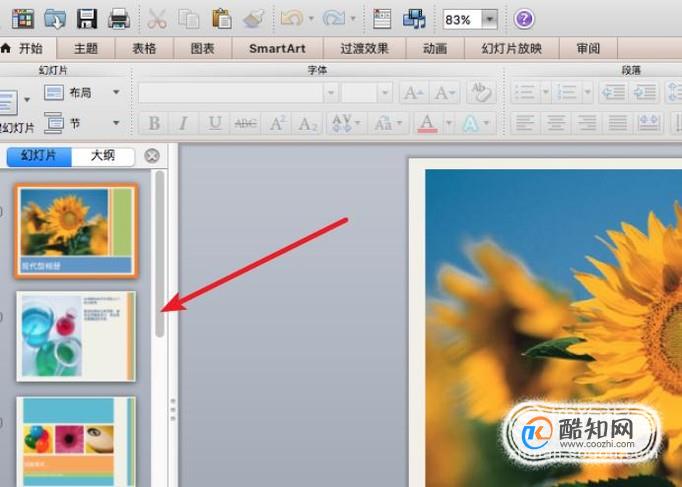Click the format painter brush icon

click(253, 19)
